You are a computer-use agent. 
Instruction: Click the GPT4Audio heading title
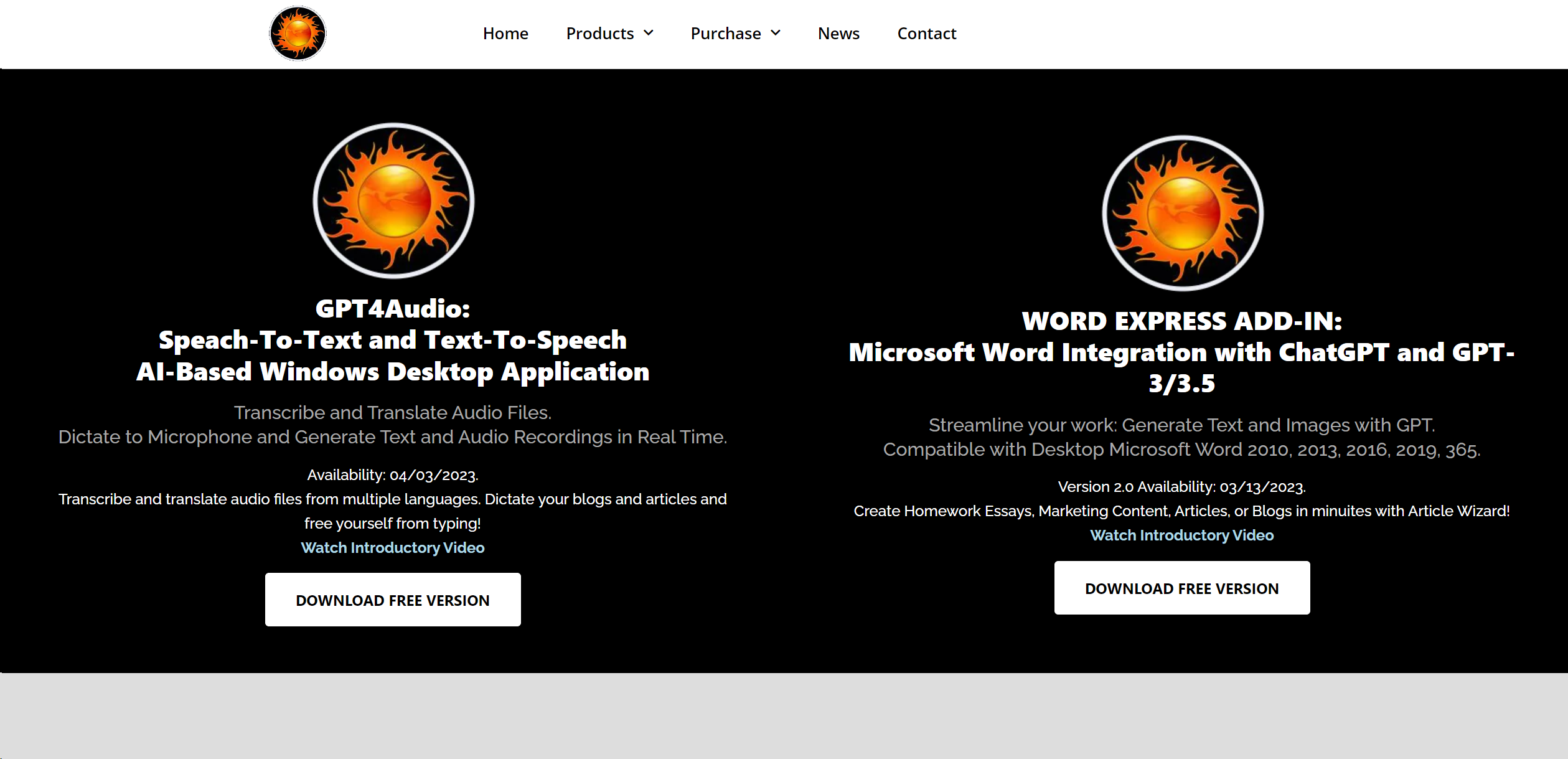[393, 309]
